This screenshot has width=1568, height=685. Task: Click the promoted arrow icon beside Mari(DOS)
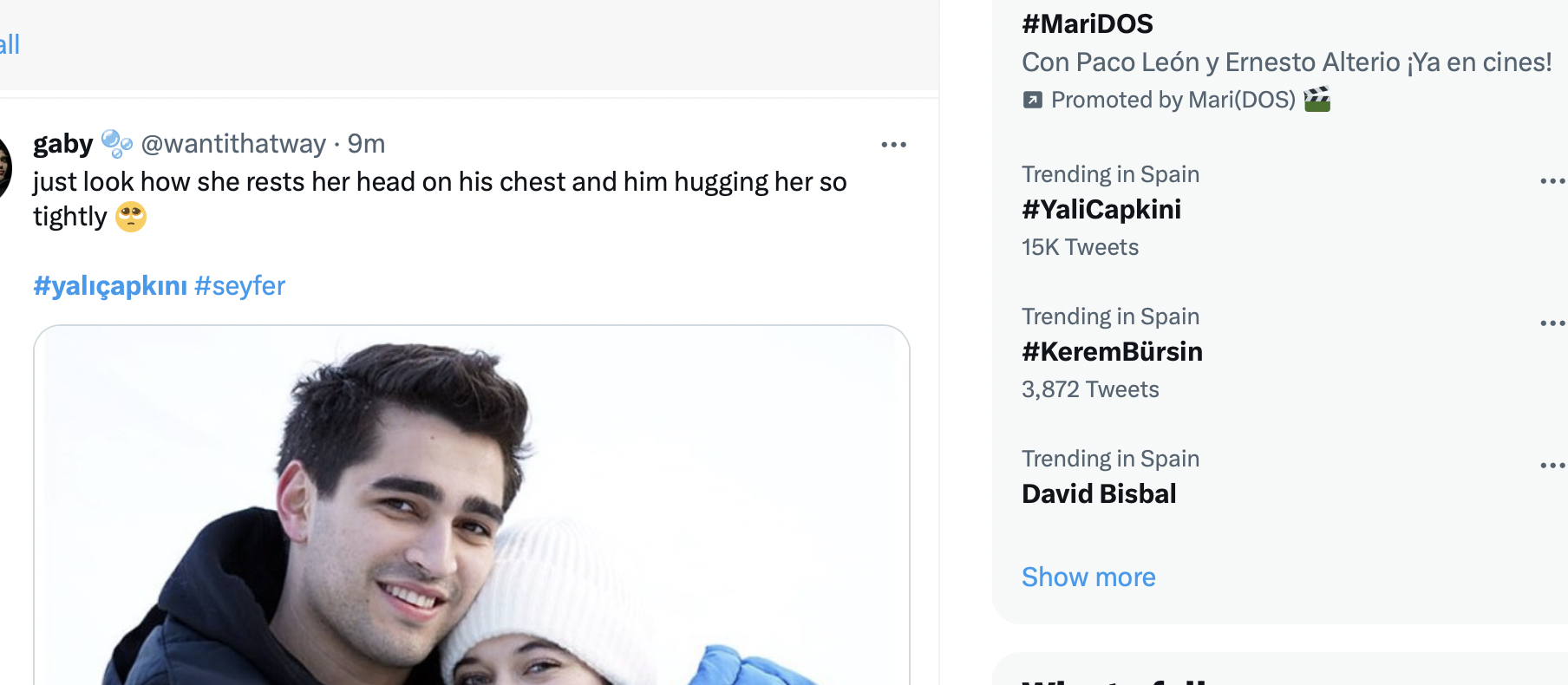coord(1032,100)
